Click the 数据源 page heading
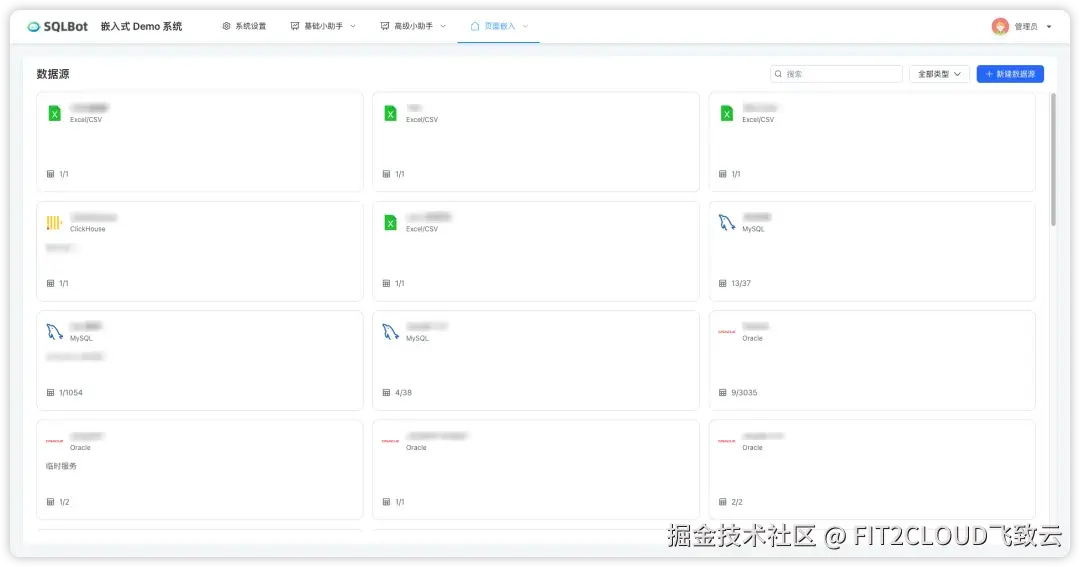The image size is (1080, 567). coord(53,74)
